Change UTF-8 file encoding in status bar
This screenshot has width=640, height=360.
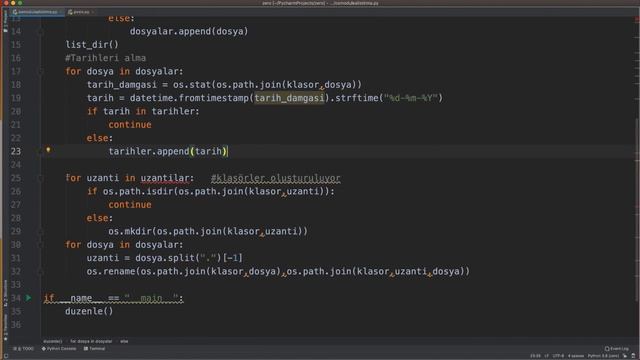(x=558, y=356)
